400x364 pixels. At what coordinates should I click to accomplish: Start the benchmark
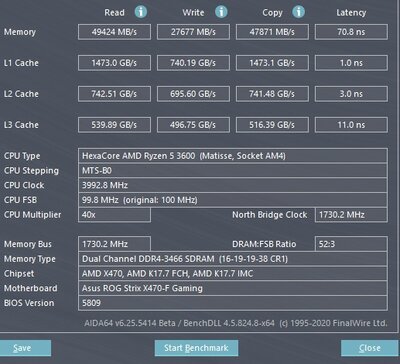tap(196, 348)
